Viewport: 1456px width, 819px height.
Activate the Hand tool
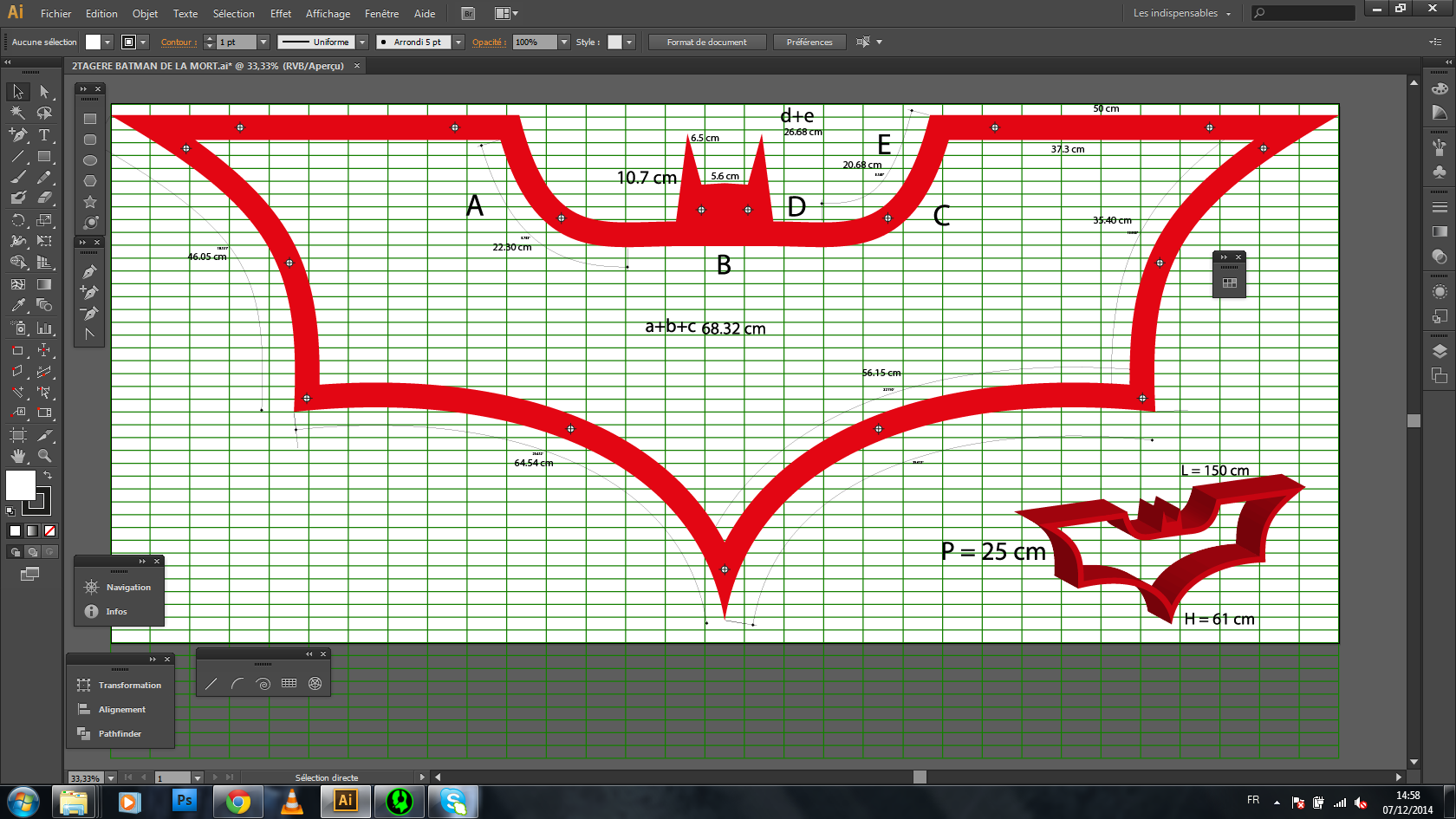[18, 456]
